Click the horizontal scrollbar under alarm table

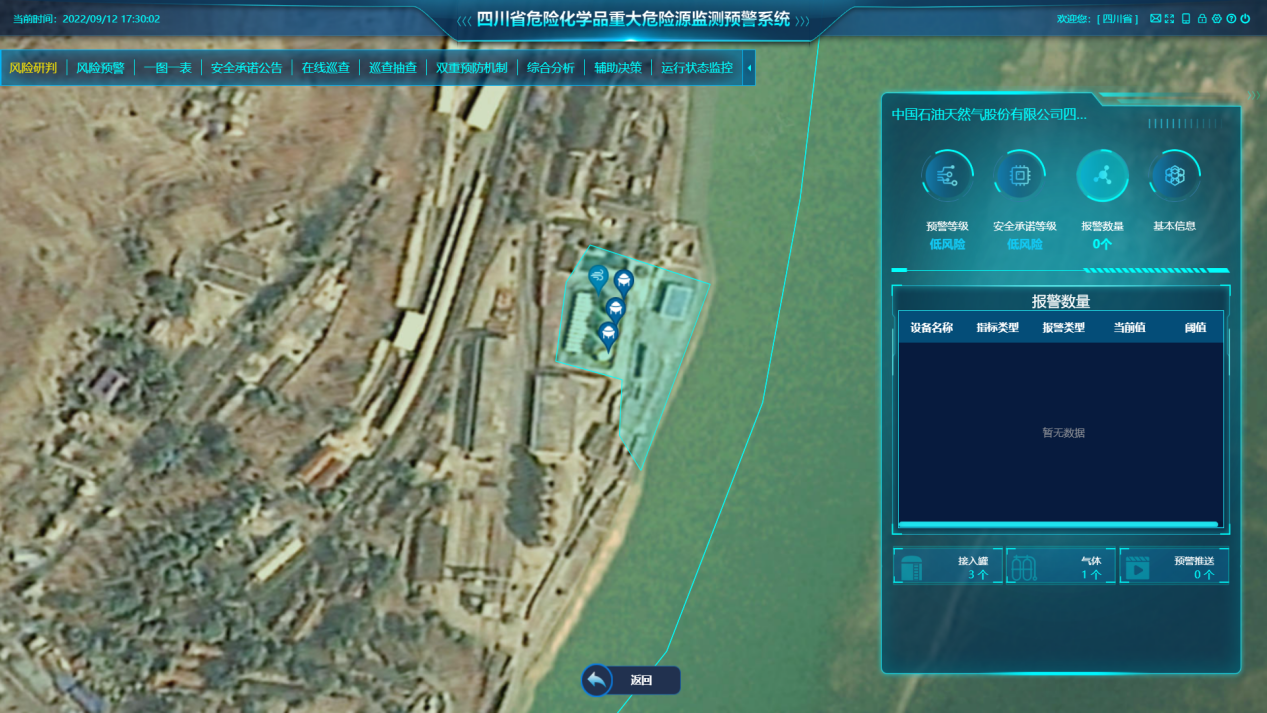1058,524
